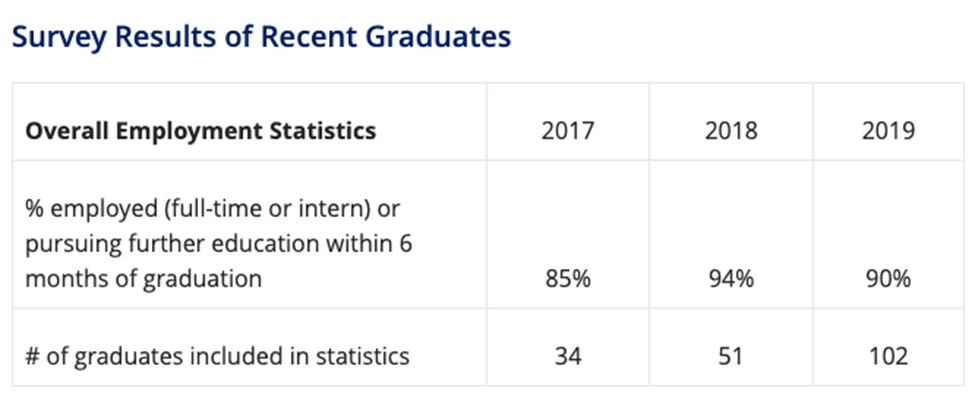Click the Survey Results of Recent Graduates heading
975x407 pixels.
261,37
